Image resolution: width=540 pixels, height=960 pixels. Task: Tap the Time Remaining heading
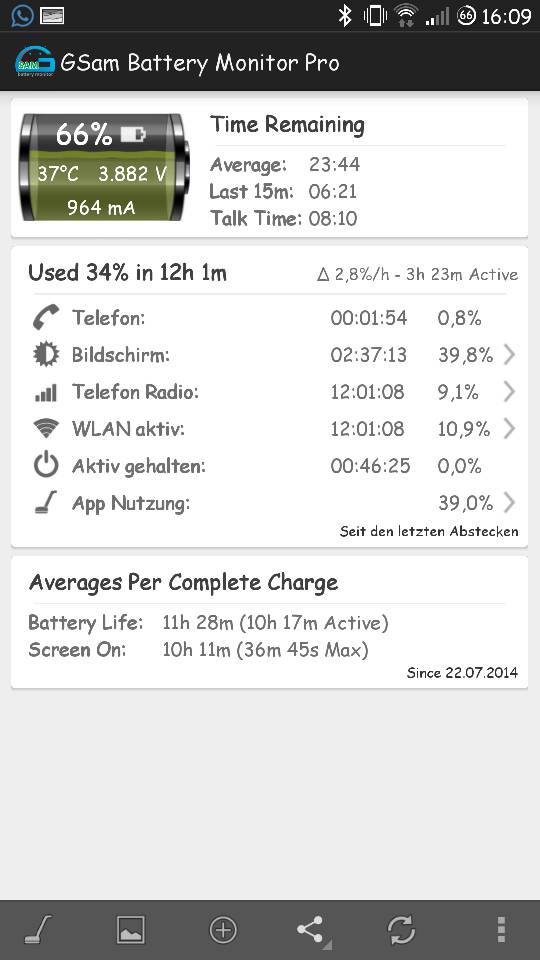(287, 125)
